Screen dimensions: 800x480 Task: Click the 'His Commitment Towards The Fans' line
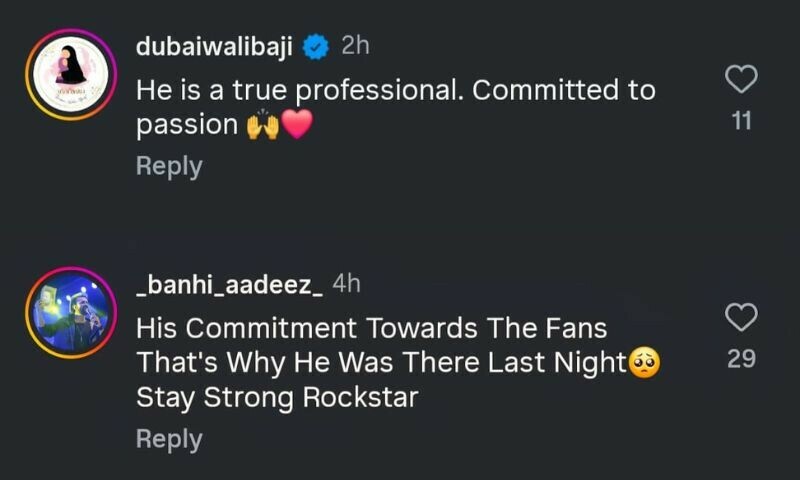(x=372, y=328)
